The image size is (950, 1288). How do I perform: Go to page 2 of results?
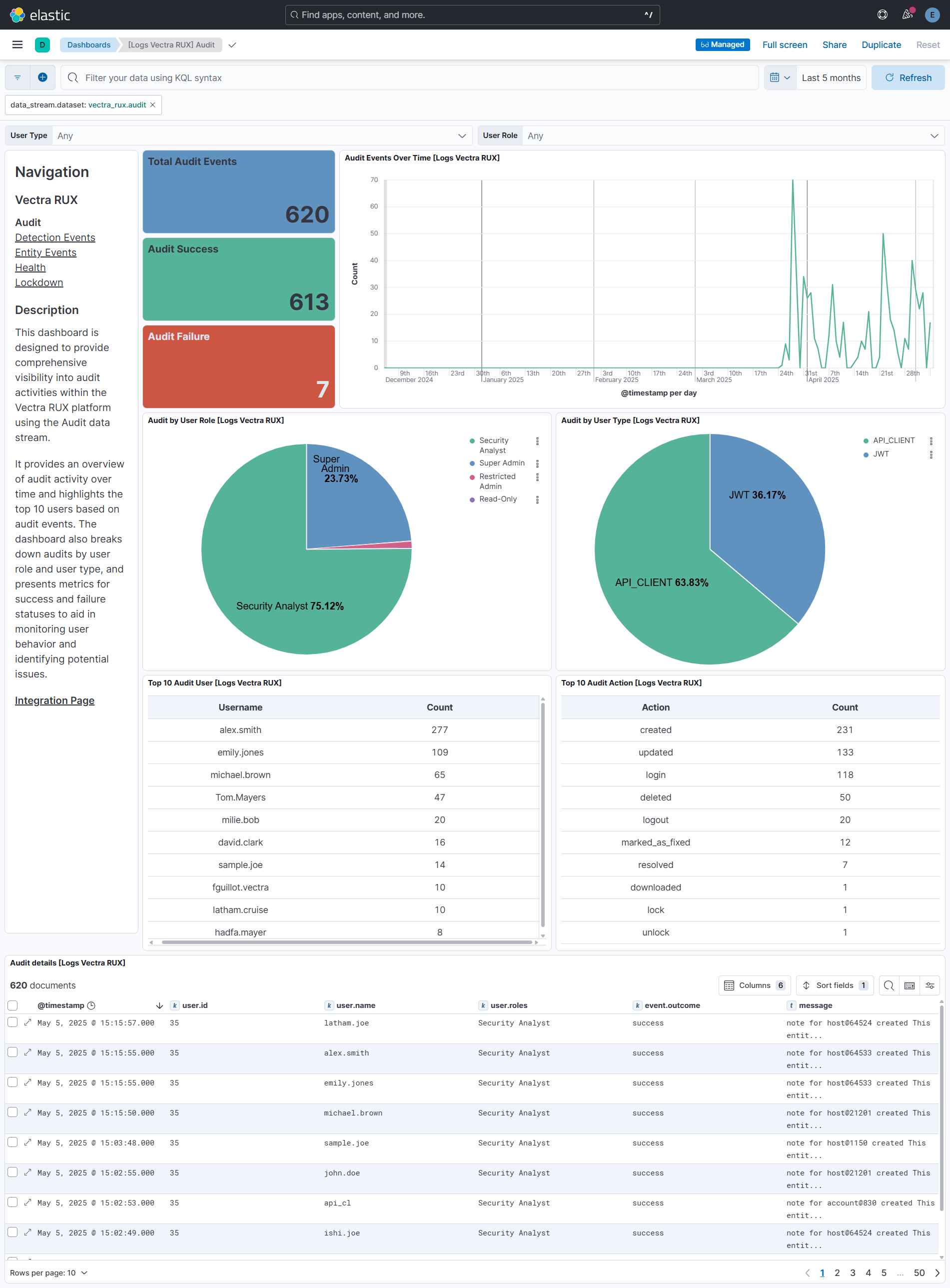point(837,1272)
